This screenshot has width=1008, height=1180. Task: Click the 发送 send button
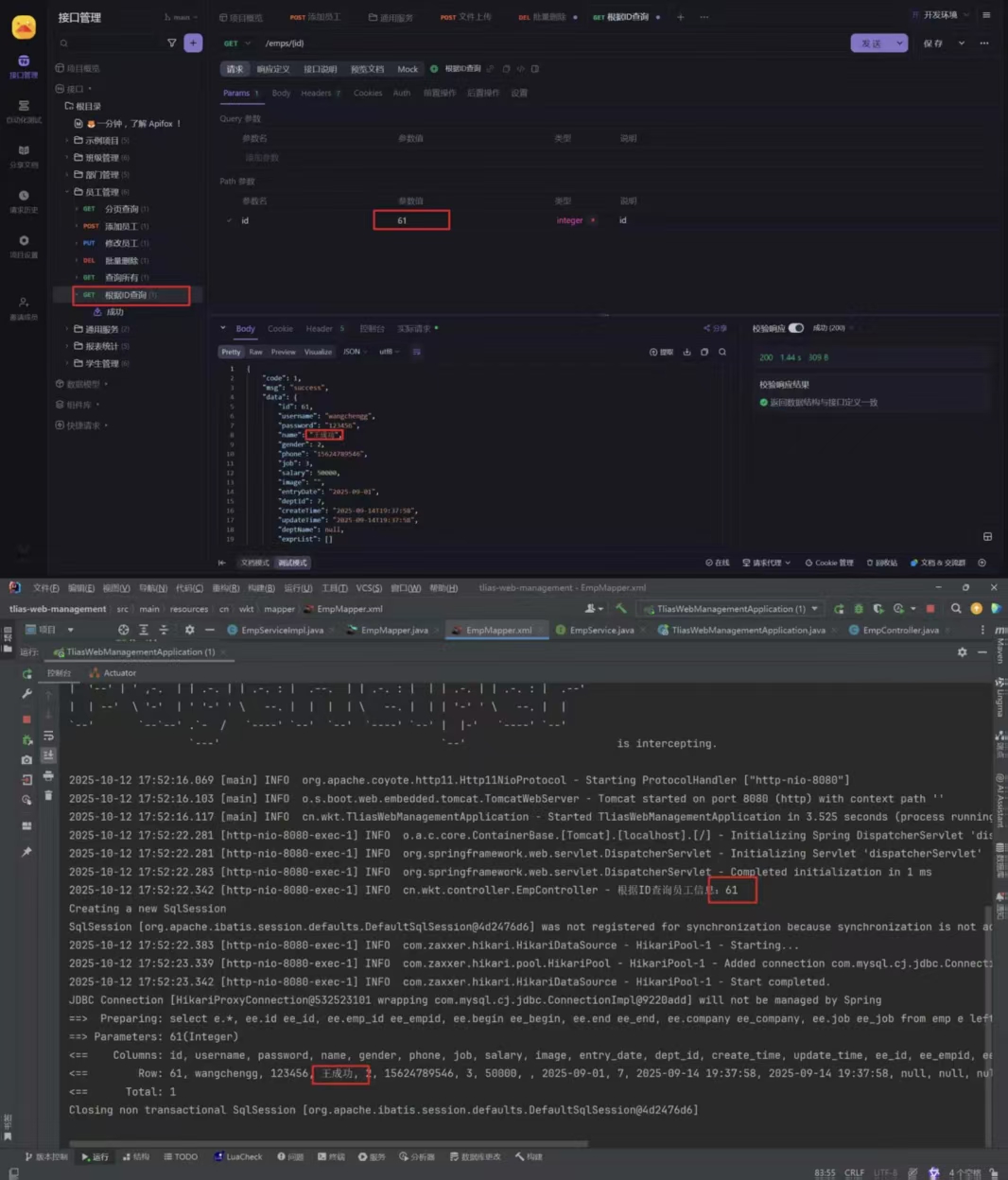(871, 43)
